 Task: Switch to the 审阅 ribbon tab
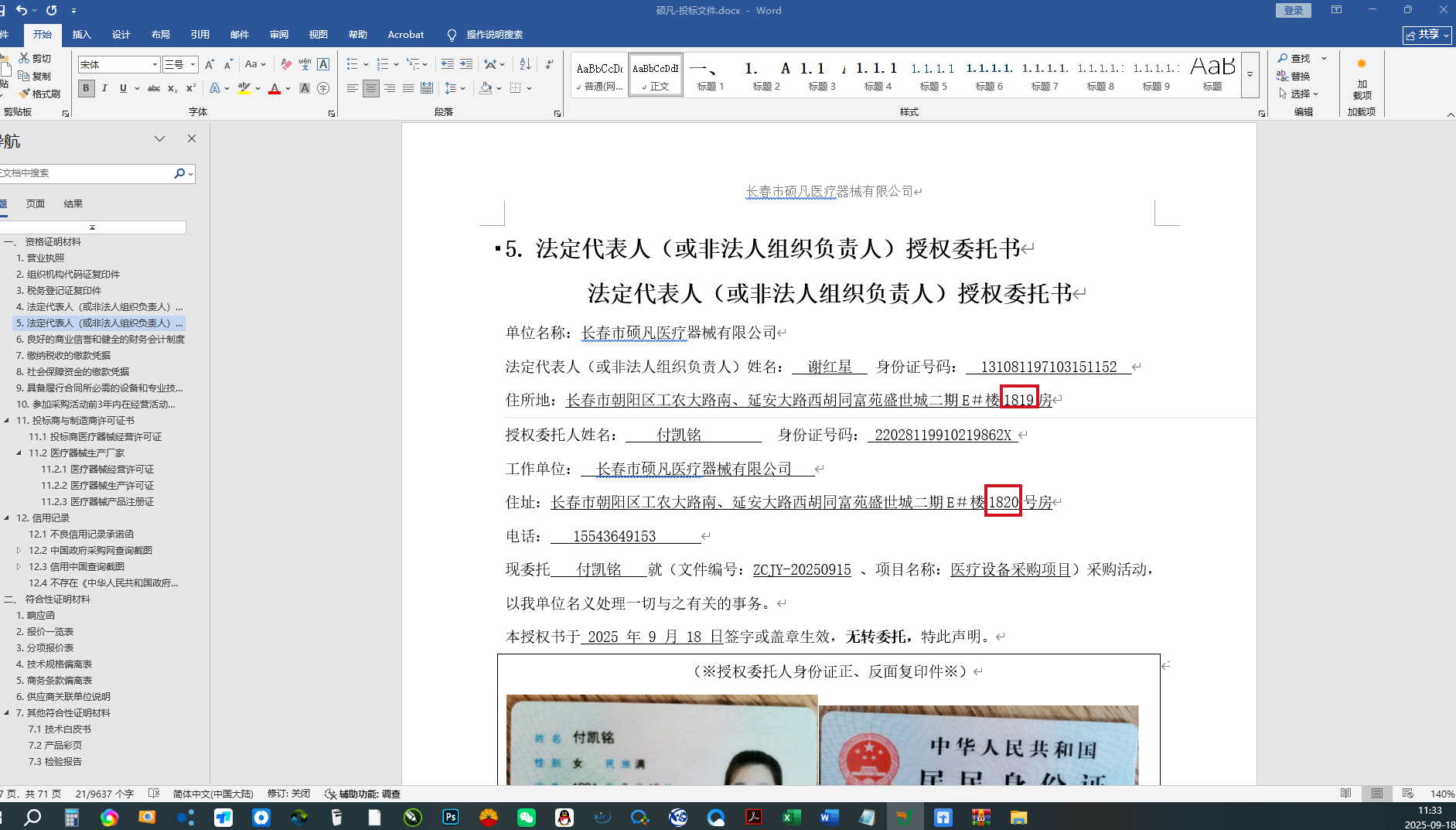pos(278,35)
